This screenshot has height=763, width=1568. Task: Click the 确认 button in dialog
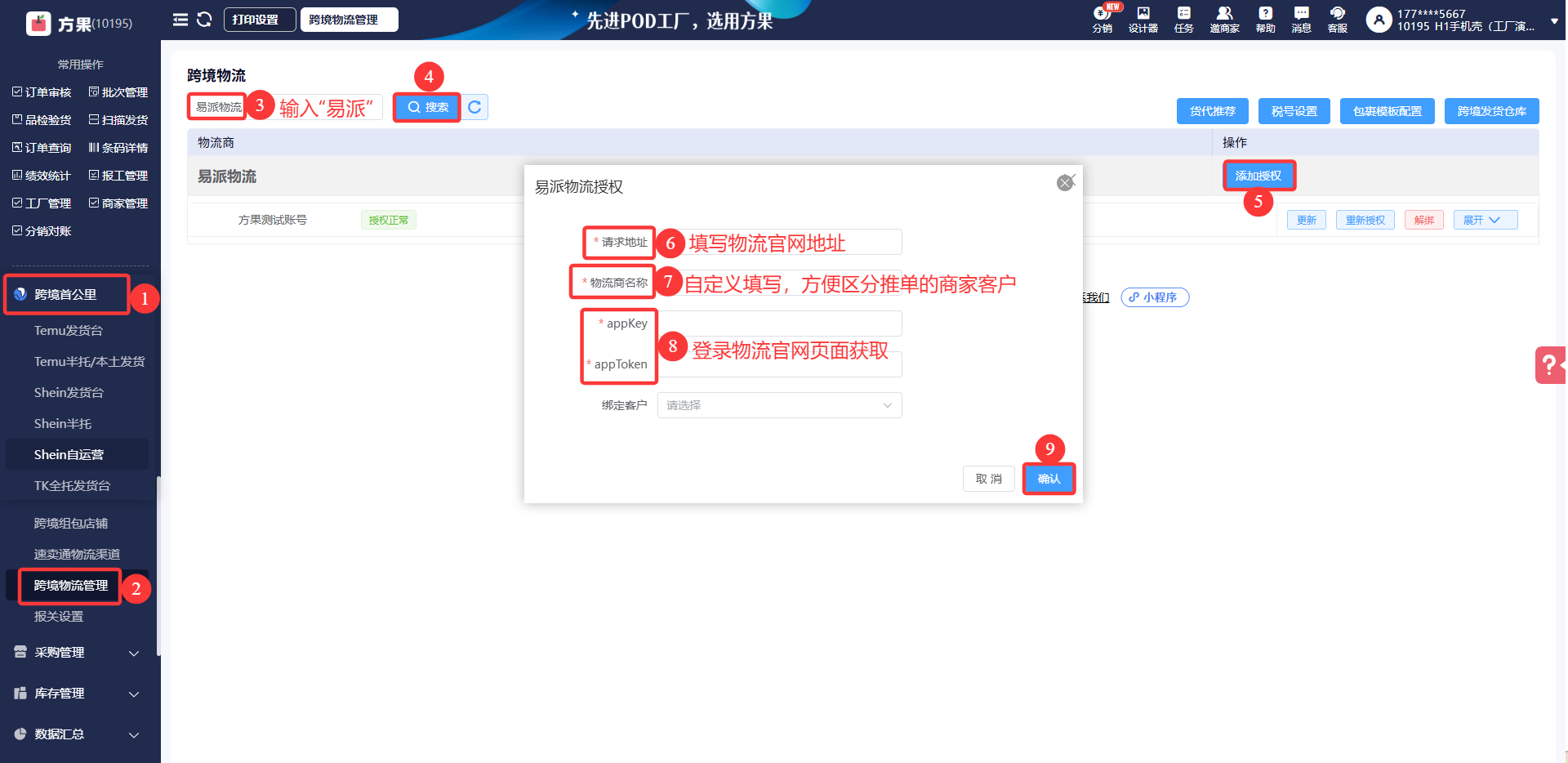coord(1049,479)
